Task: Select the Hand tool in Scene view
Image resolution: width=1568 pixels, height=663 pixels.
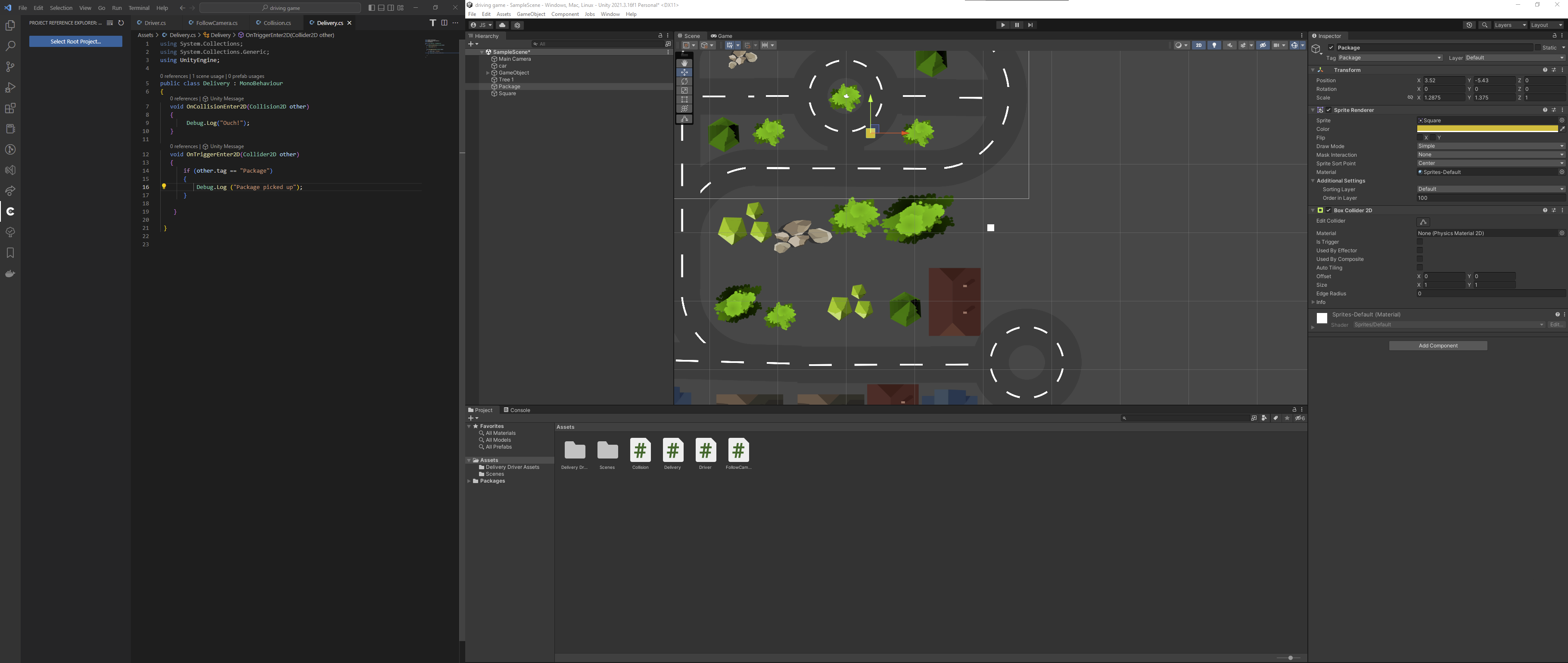Action: pos(684,63)
